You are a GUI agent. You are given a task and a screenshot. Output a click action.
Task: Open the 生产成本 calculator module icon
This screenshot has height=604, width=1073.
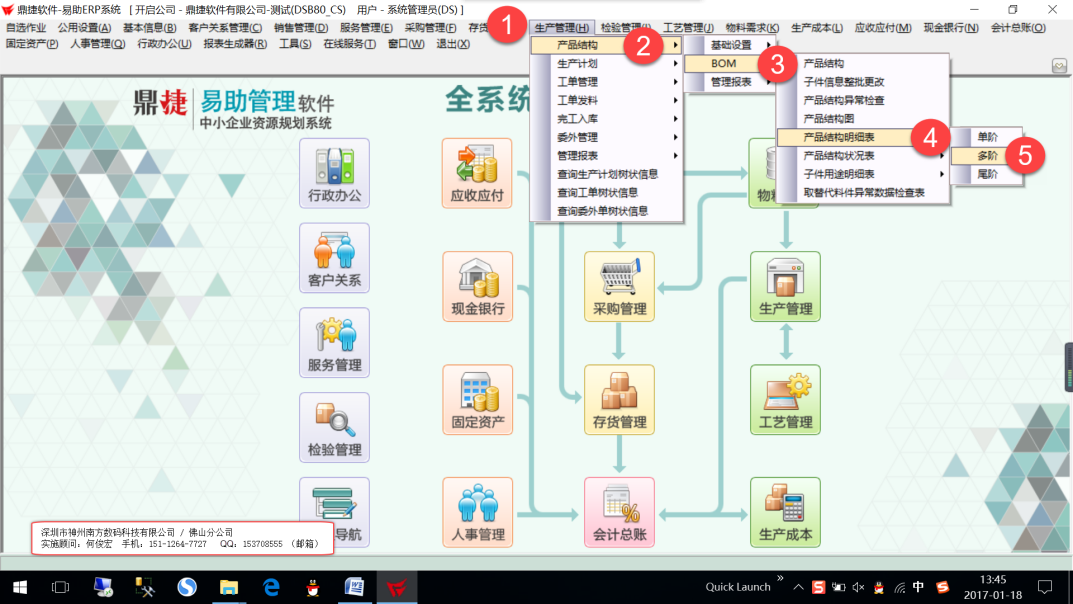click(785, 512)
